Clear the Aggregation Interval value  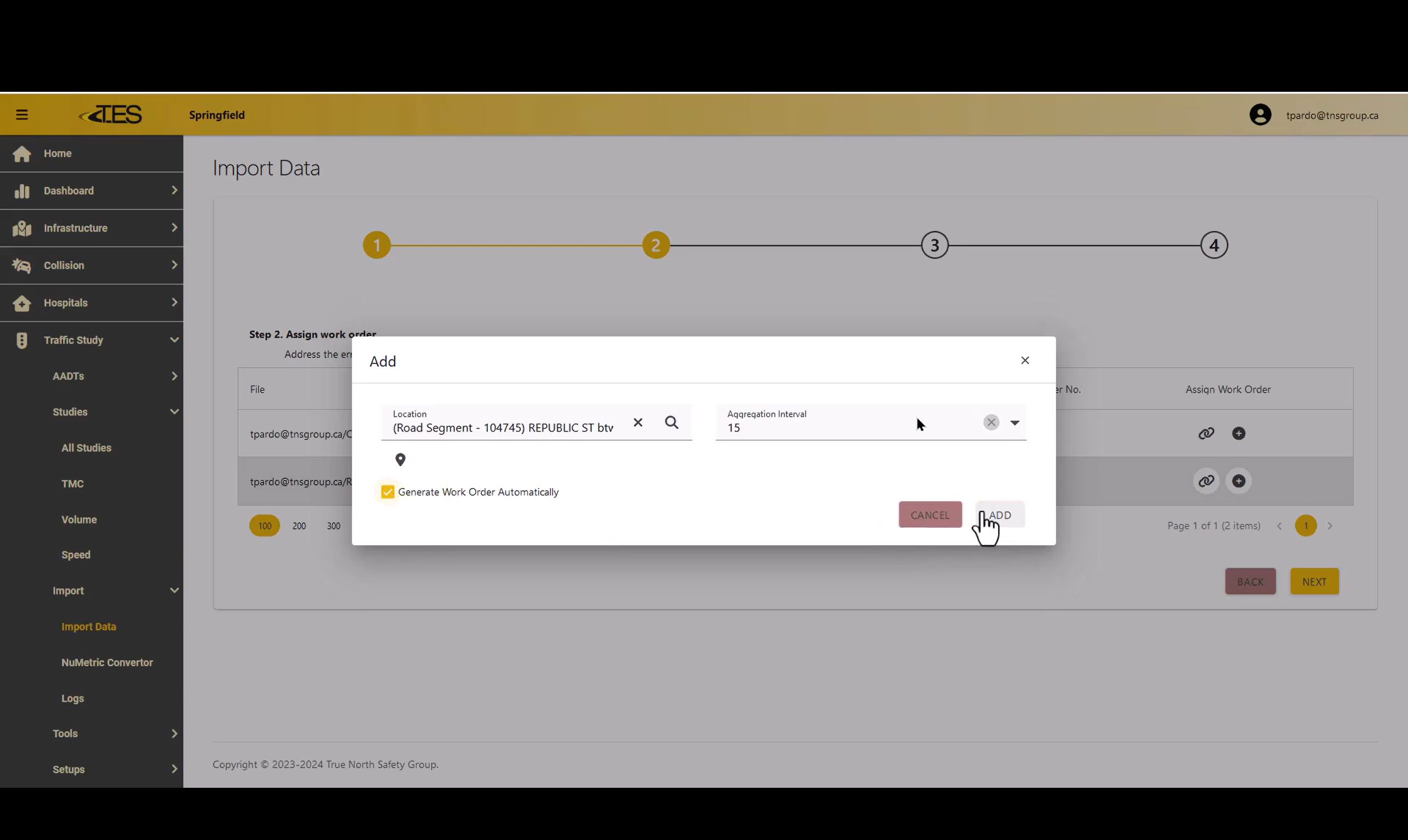[991, 422]
